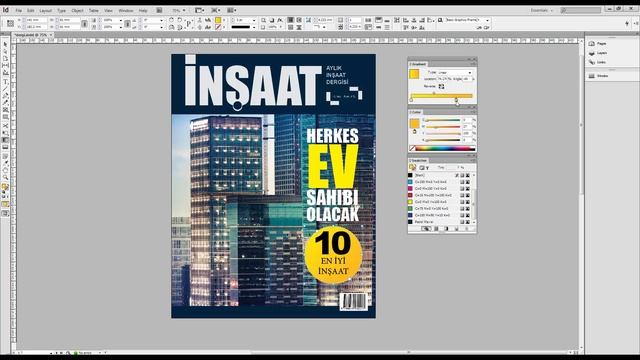This screenshot has width=640, height=360.
Task: Select the Direct Selection tool
Action: click(5, 51)
